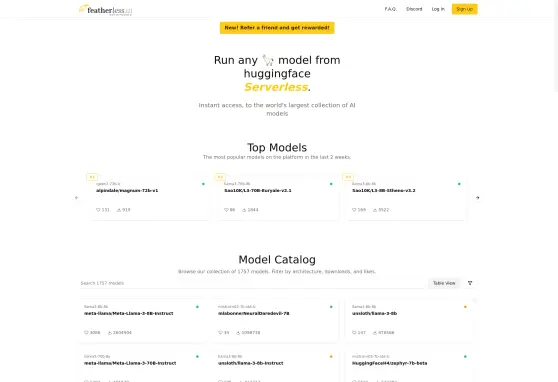Click download icon on magnum-72b-v1 card

coord(119,210)
